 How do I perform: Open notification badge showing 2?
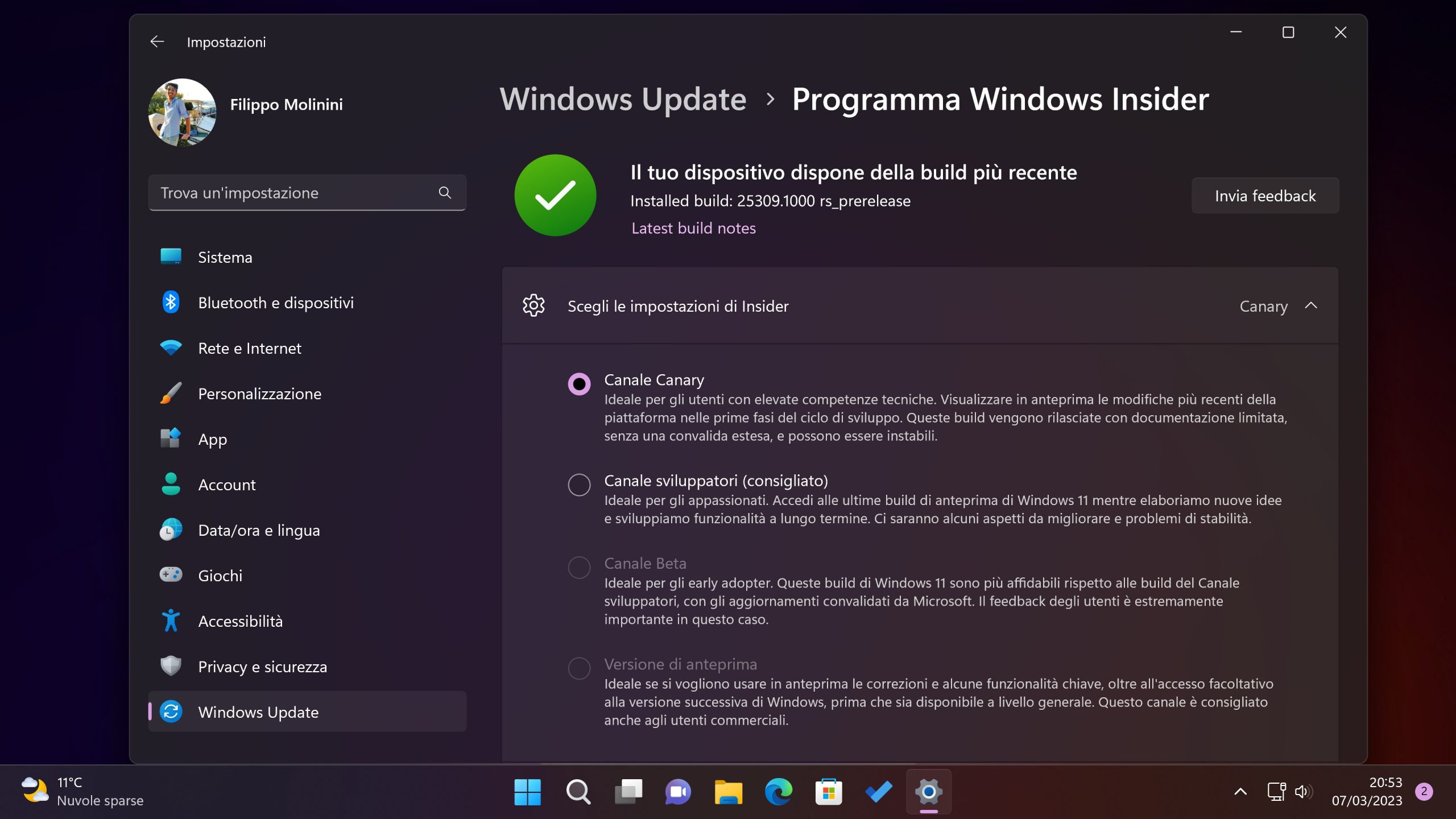coord(1424,791)
